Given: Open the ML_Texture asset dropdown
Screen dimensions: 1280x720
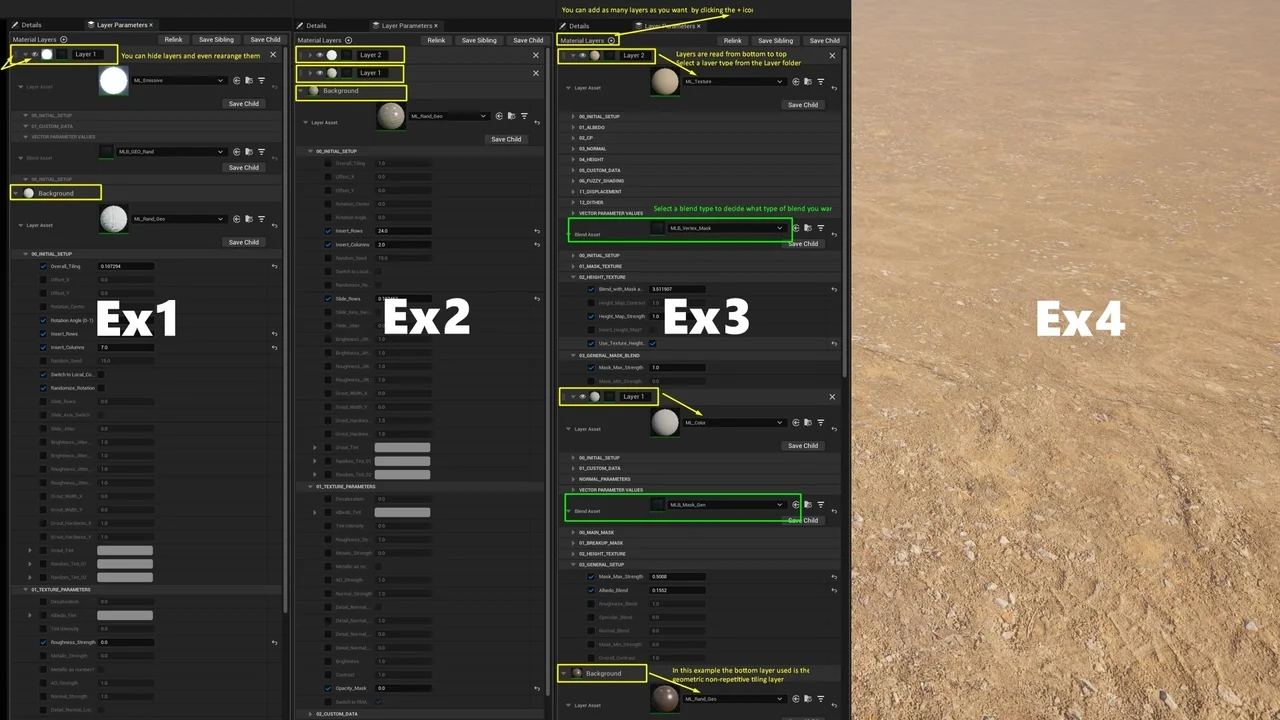Looking at the screenshot, I should (730, 81).
